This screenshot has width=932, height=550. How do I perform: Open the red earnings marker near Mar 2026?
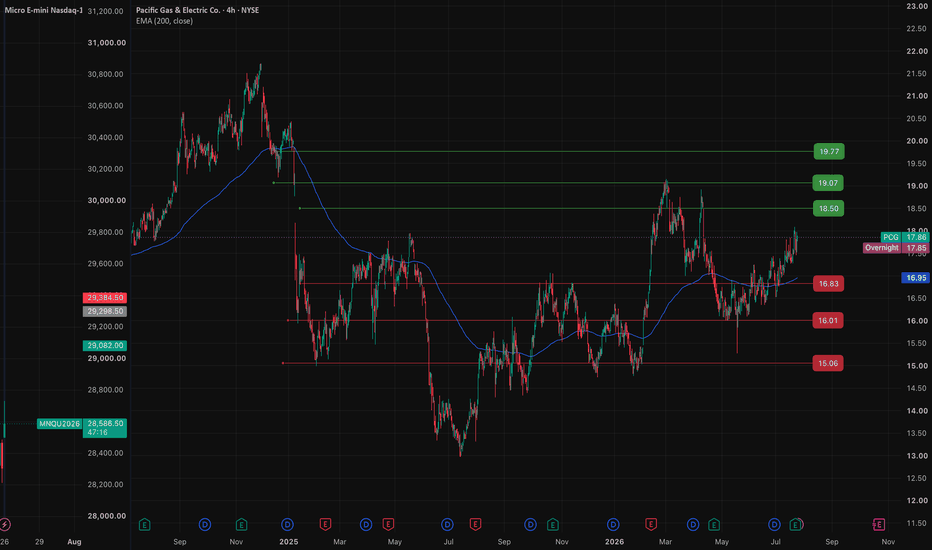pyautogui.click(x=651, y=524)
